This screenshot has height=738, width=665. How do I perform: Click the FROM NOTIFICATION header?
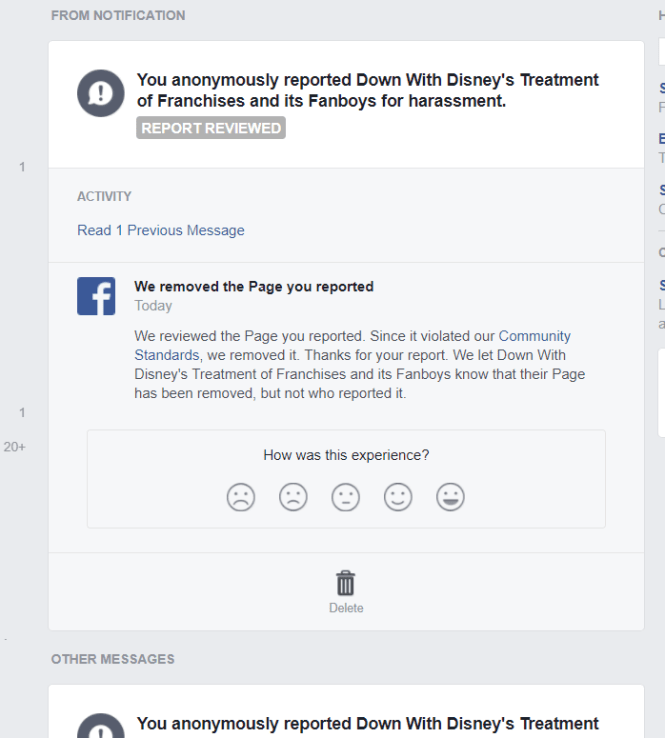tap(118, 16)
